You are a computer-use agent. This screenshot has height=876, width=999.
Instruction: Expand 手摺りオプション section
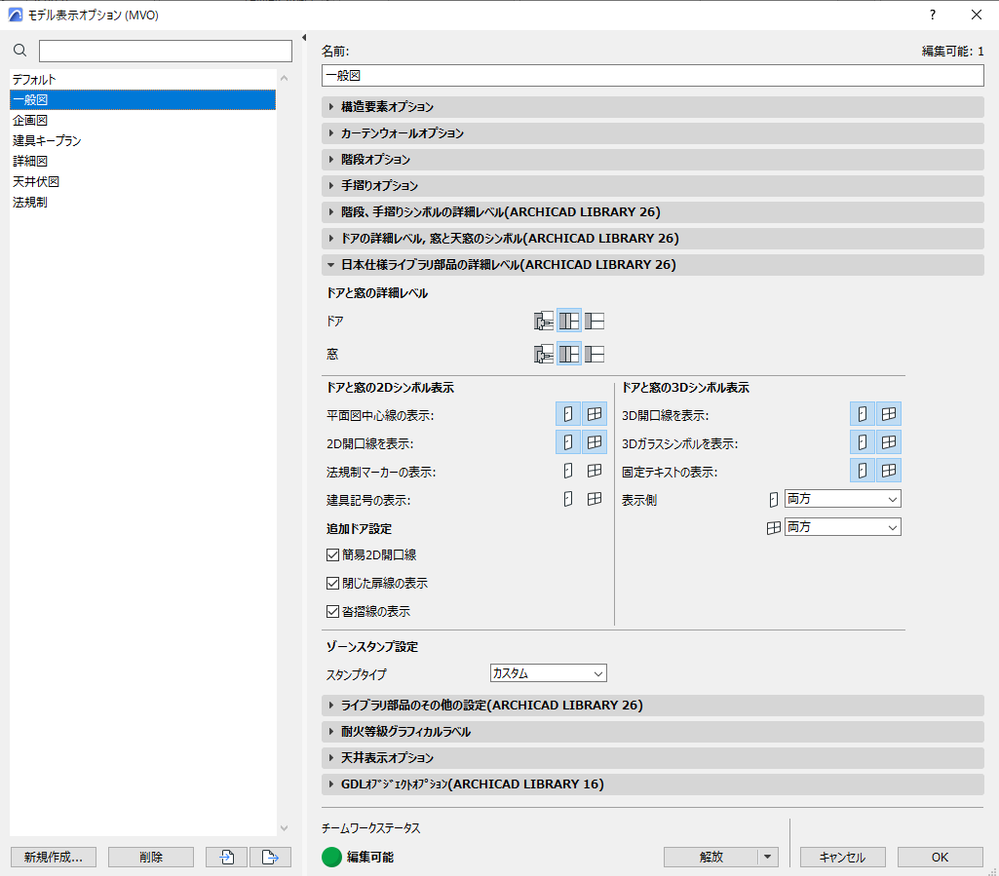(x=652, y=185)
